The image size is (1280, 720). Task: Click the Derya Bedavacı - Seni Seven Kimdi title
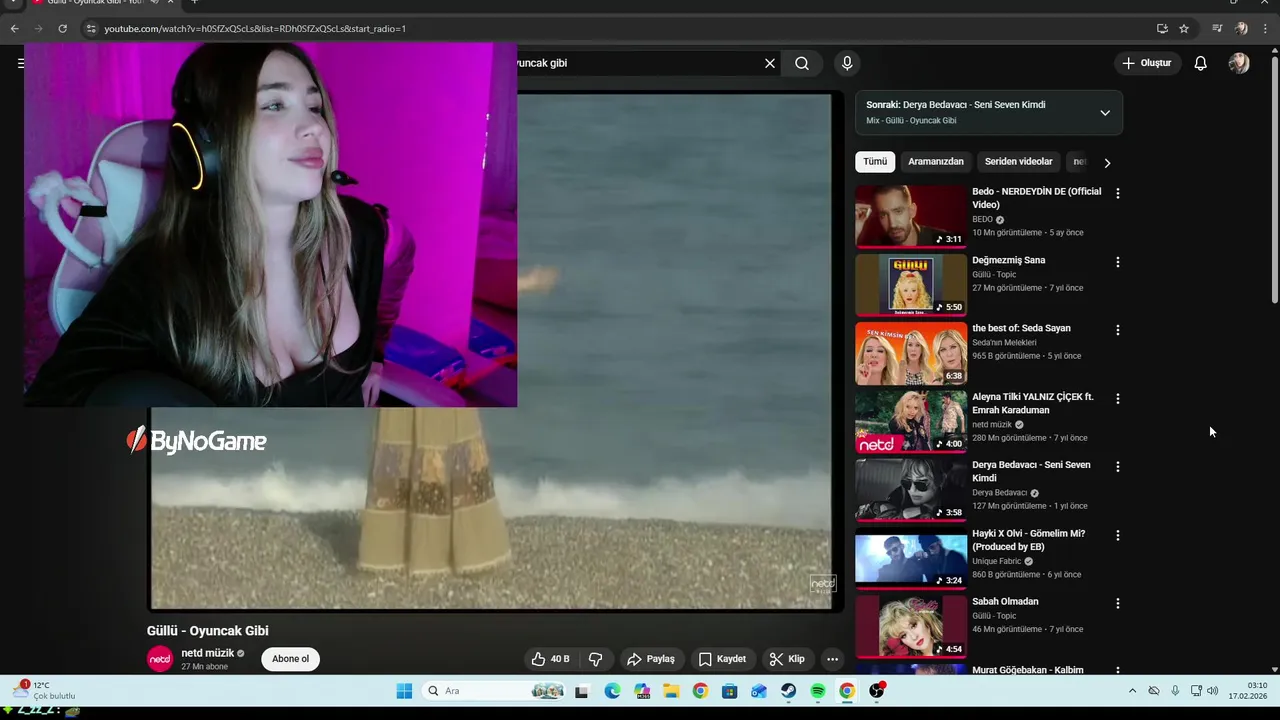(1031, 471)
